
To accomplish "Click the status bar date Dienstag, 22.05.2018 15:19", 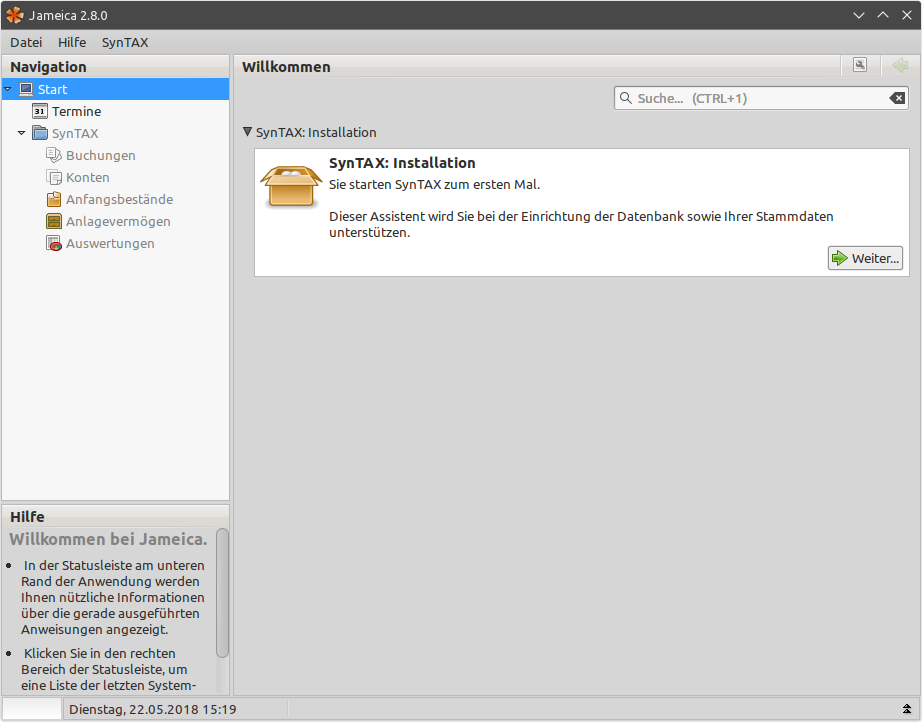I will tap(153, 710).
